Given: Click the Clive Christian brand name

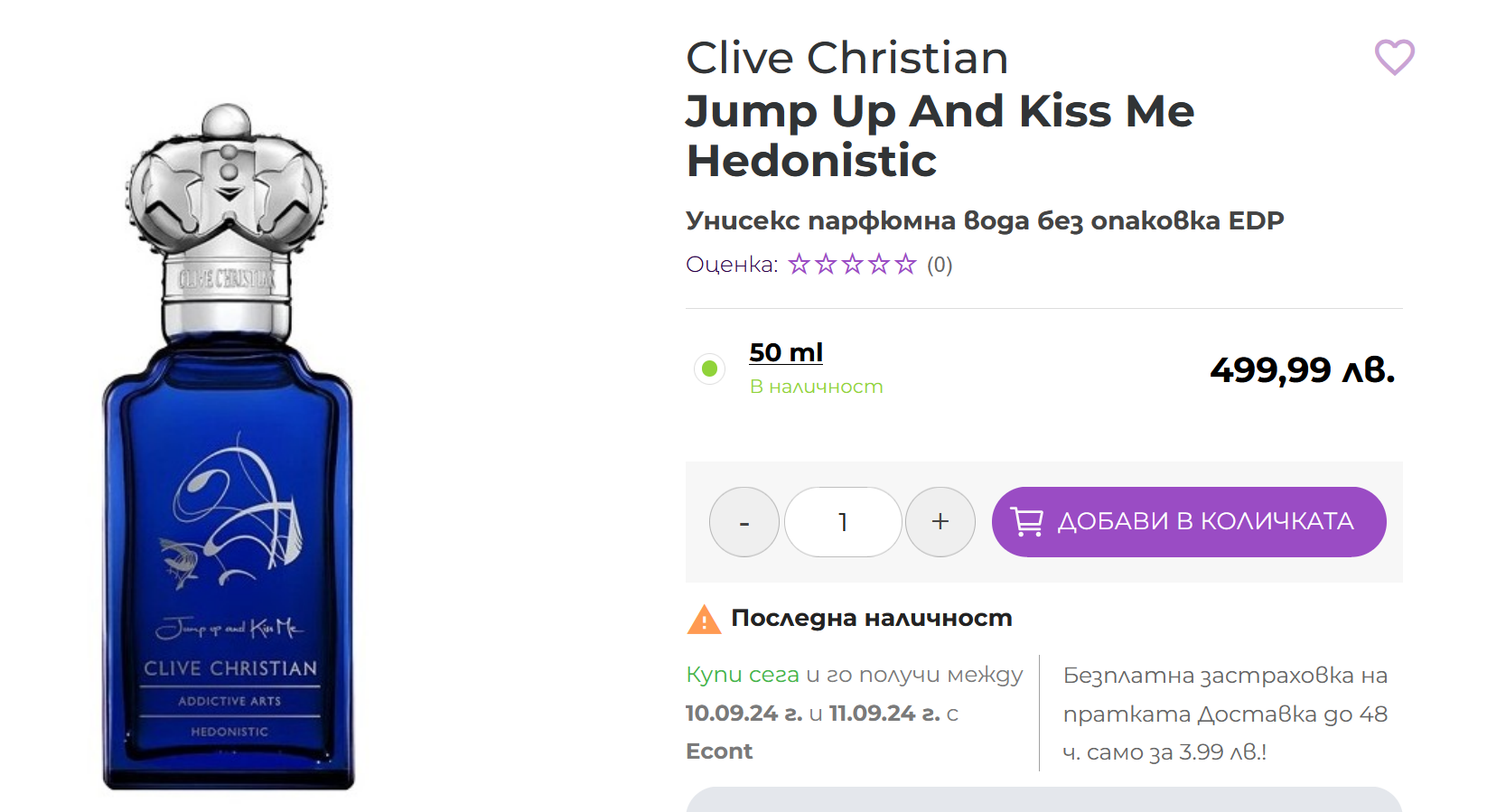Looking at the screenshot, I should 846,58.
